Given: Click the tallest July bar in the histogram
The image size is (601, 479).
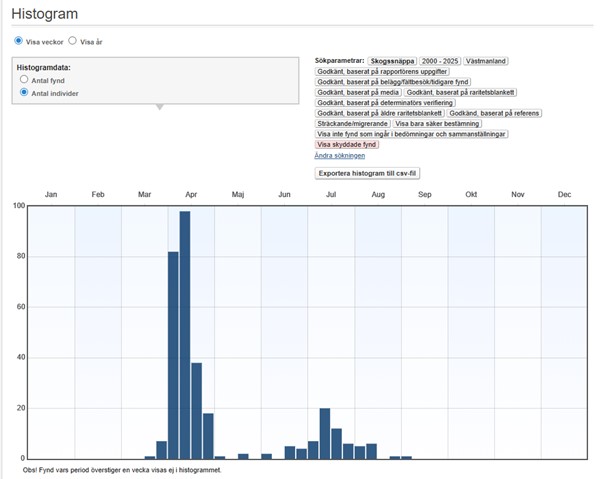Looking at the screenshot, I should click(x=325, y=433).
